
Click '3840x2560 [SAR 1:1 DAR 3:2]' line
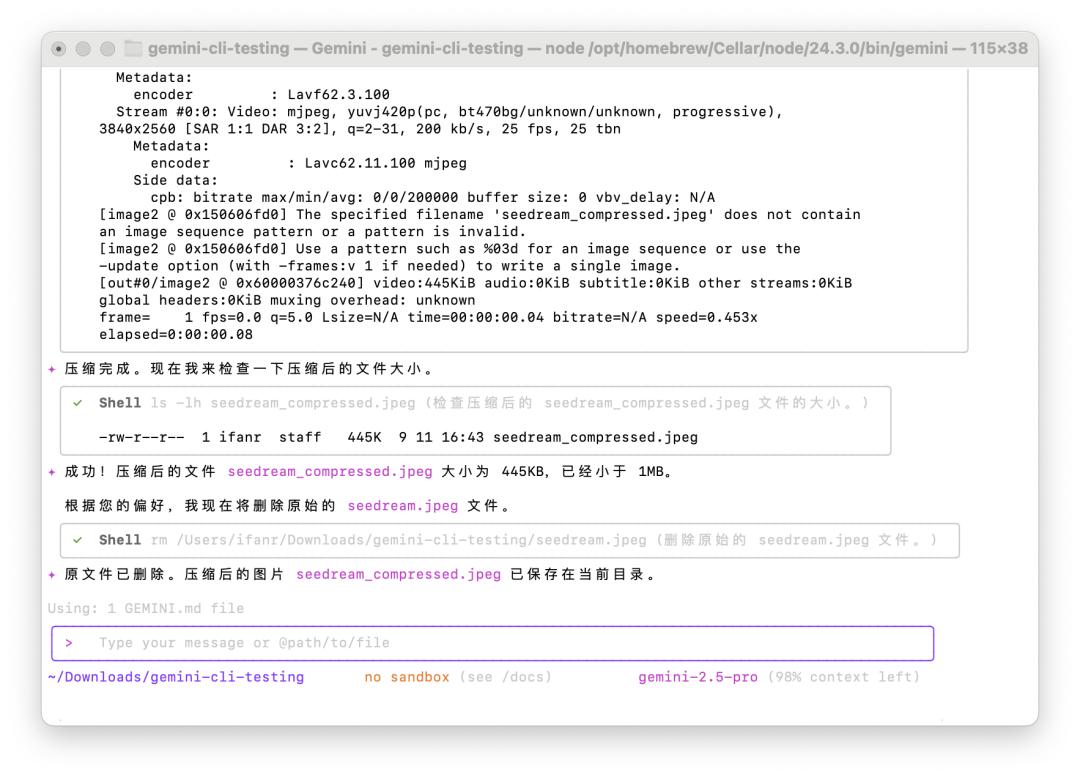(x=360, y=129)
